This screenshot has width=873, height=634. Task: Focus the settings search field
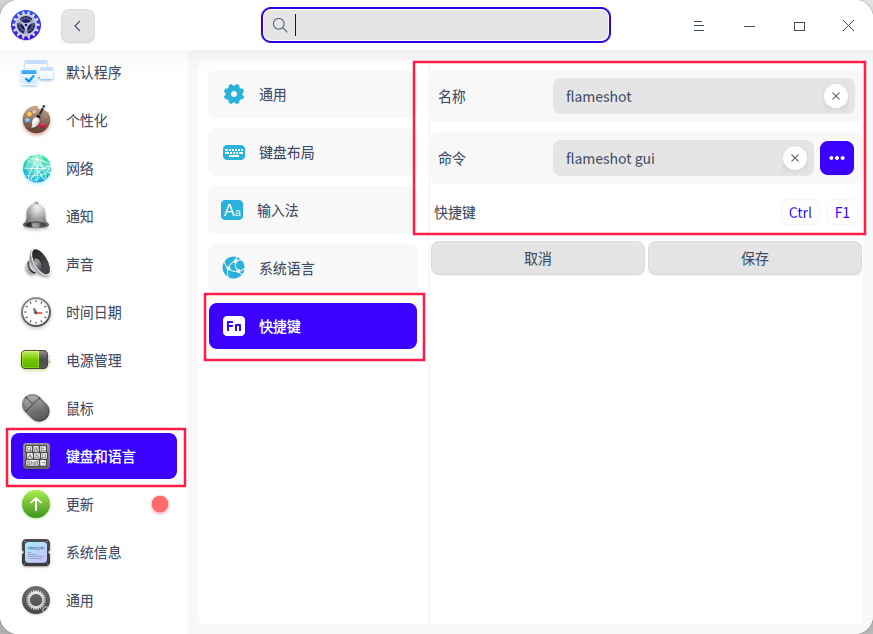[436, 25]
